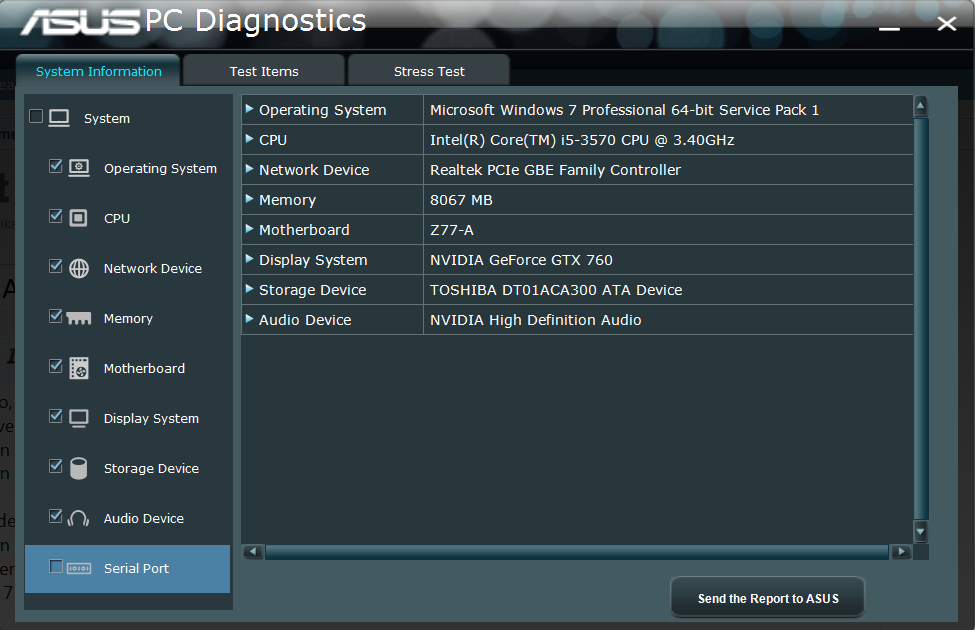Image resolution: width=975 pixels, height=630 pixels.
Task: Select Motherboard label in sidebar list
Action: (144, 368)
